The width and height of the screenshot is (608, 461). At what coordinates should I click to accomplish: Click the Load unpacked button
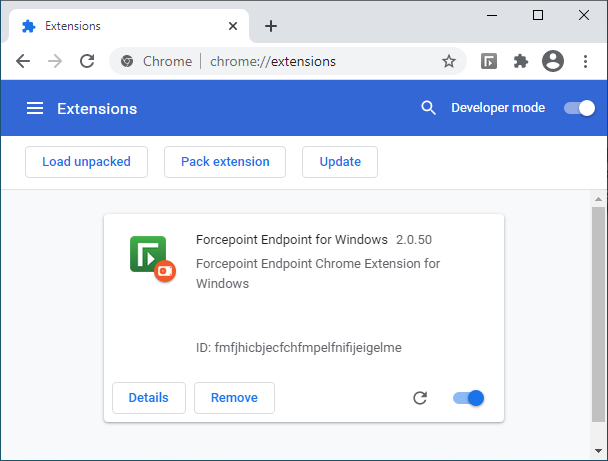86,161
